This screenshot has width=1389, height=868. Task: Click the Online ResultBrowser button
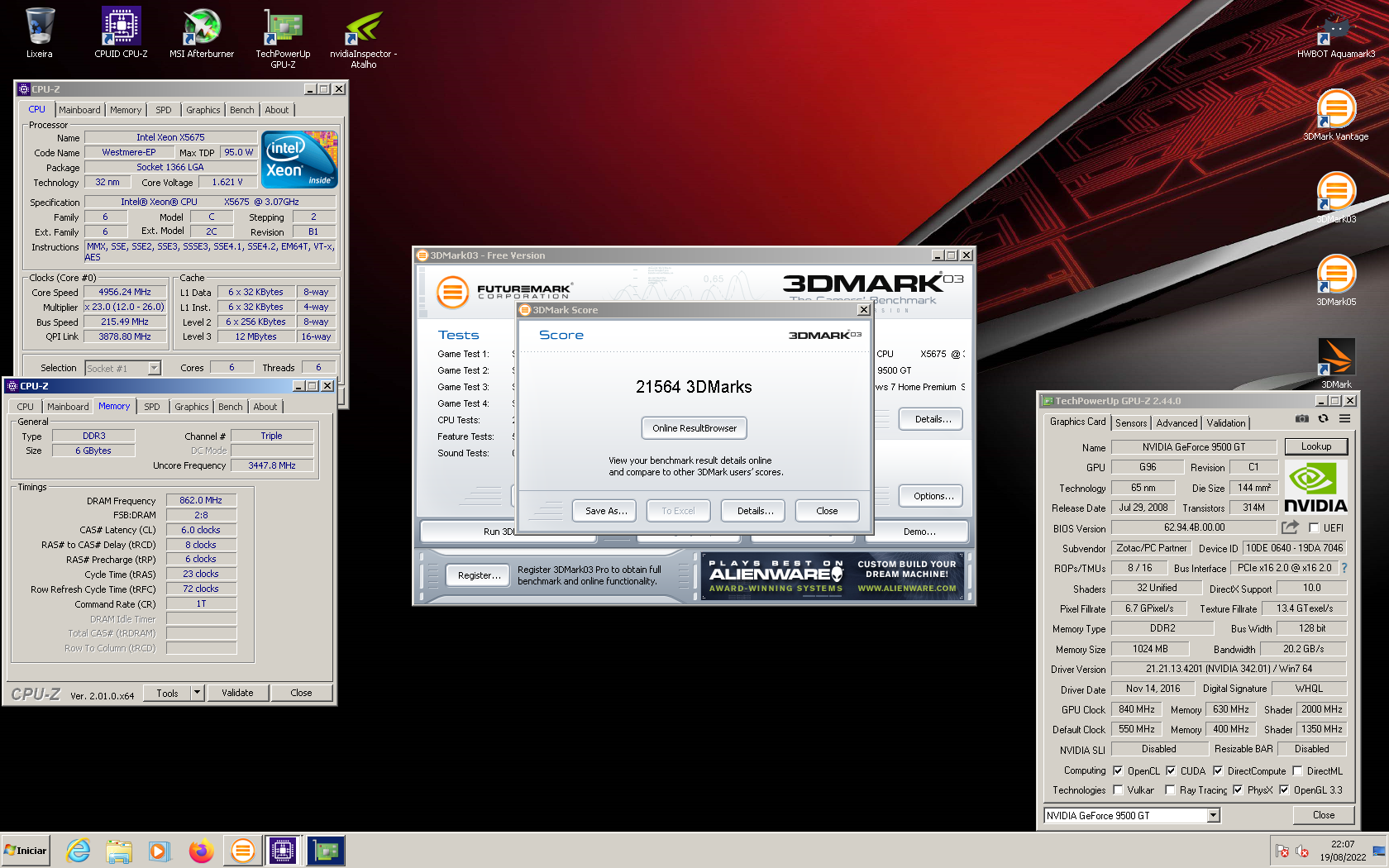point(694,428)
